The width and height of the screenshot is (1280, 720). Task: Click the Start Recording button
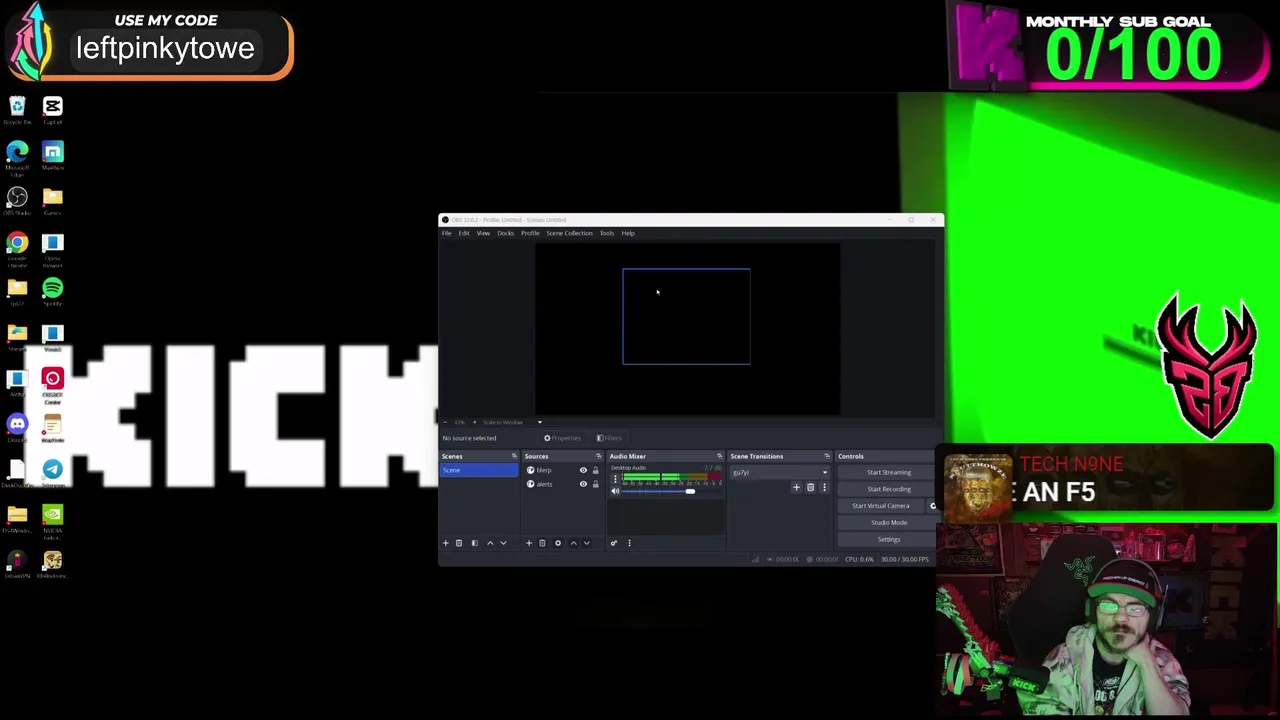888,489
